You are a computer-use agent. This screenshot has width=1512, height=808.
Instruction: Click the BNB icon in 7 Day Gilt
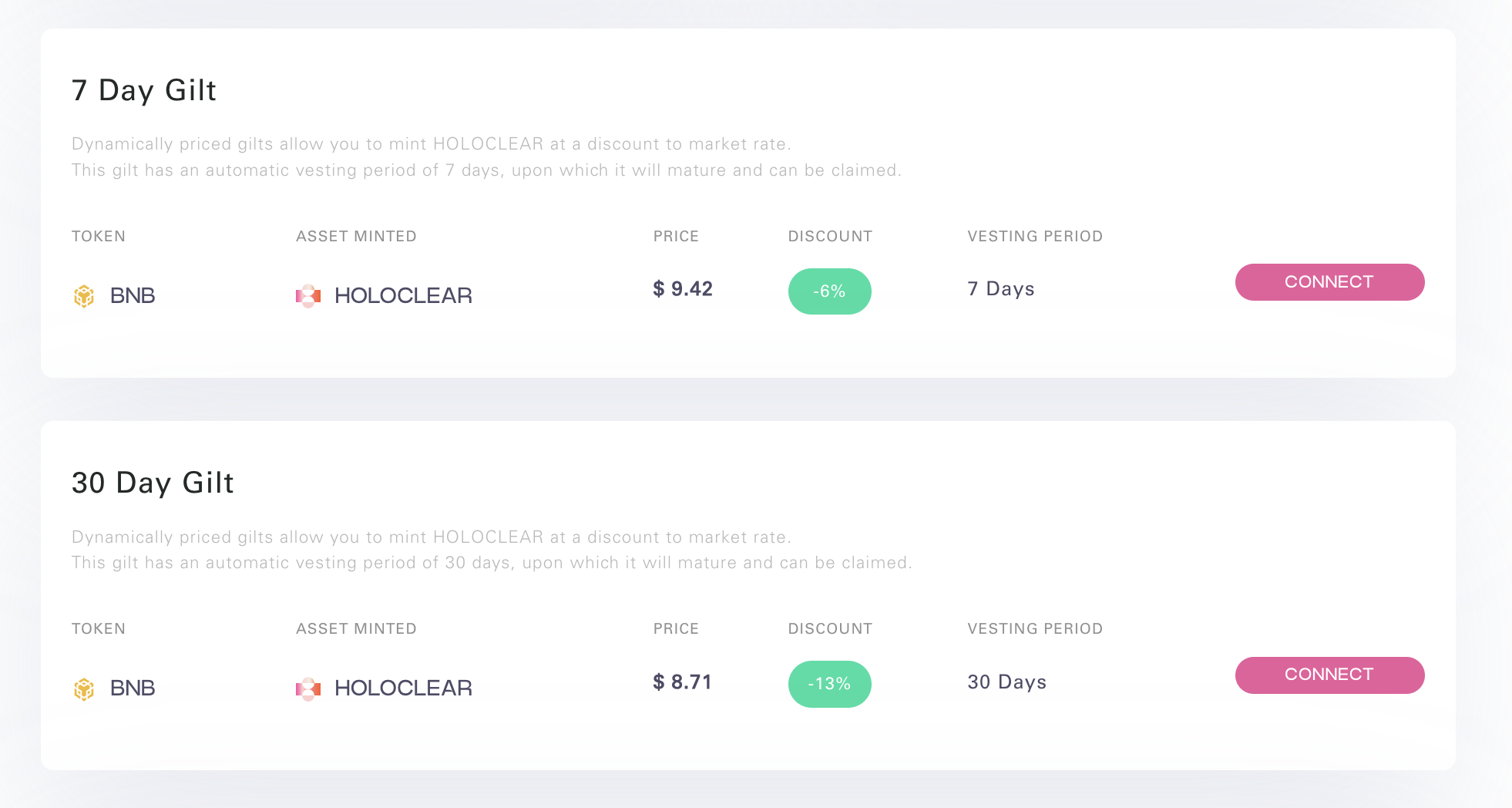pyautogui.click(x=84, y=296)
